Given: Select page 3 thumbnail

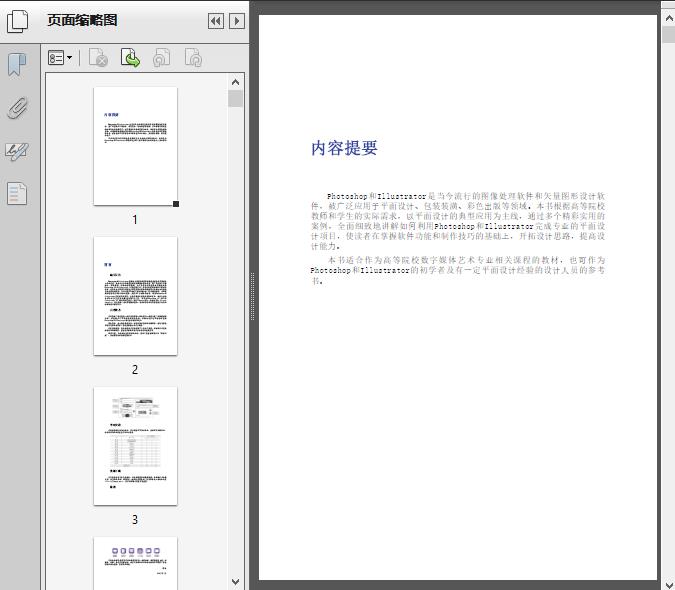Looking at the screenshot, I should tap(135, 446).
